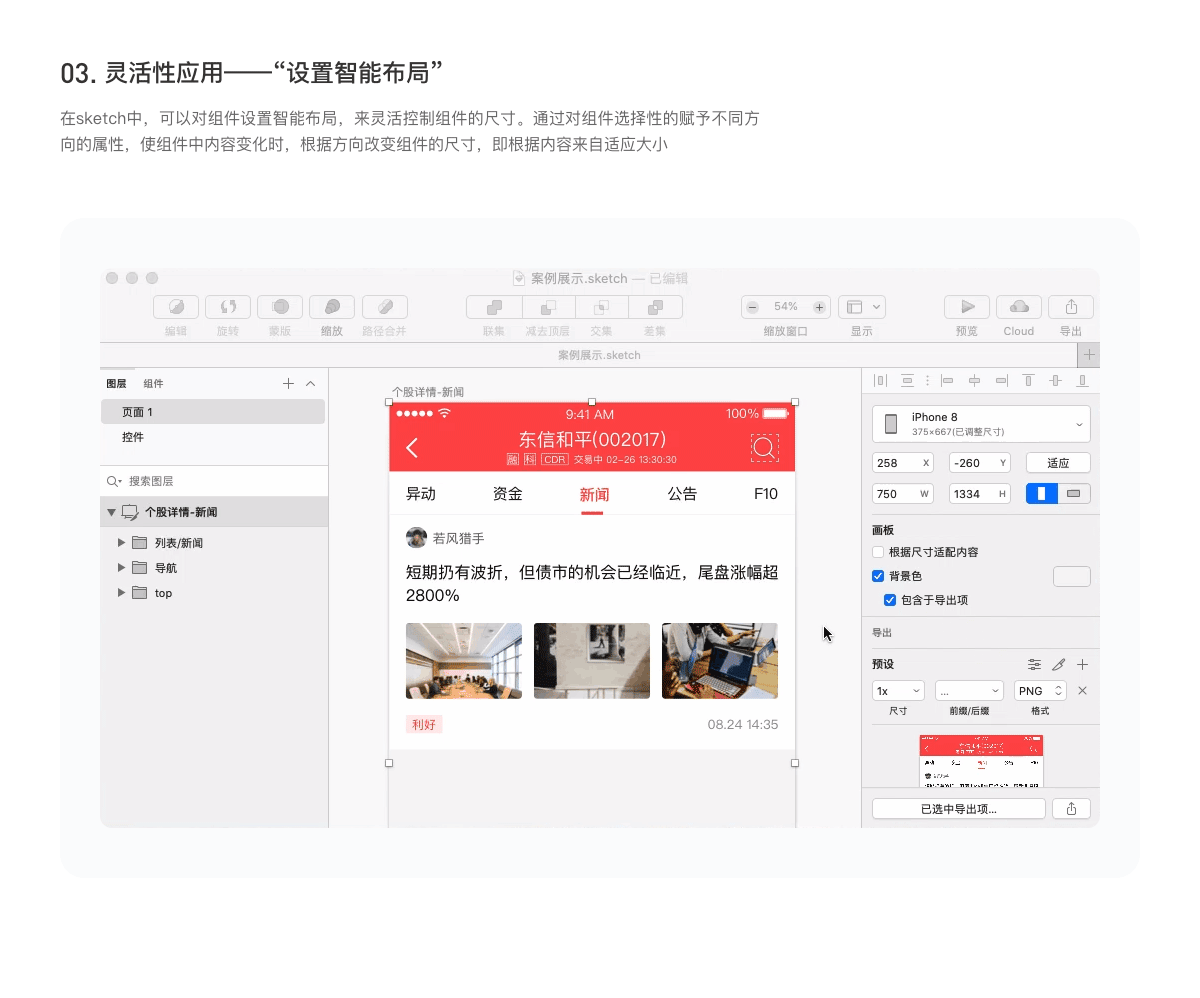The image size is (1200, 998).
Task: Open 预览 (Preview) mode
Action: click(966, 307)
